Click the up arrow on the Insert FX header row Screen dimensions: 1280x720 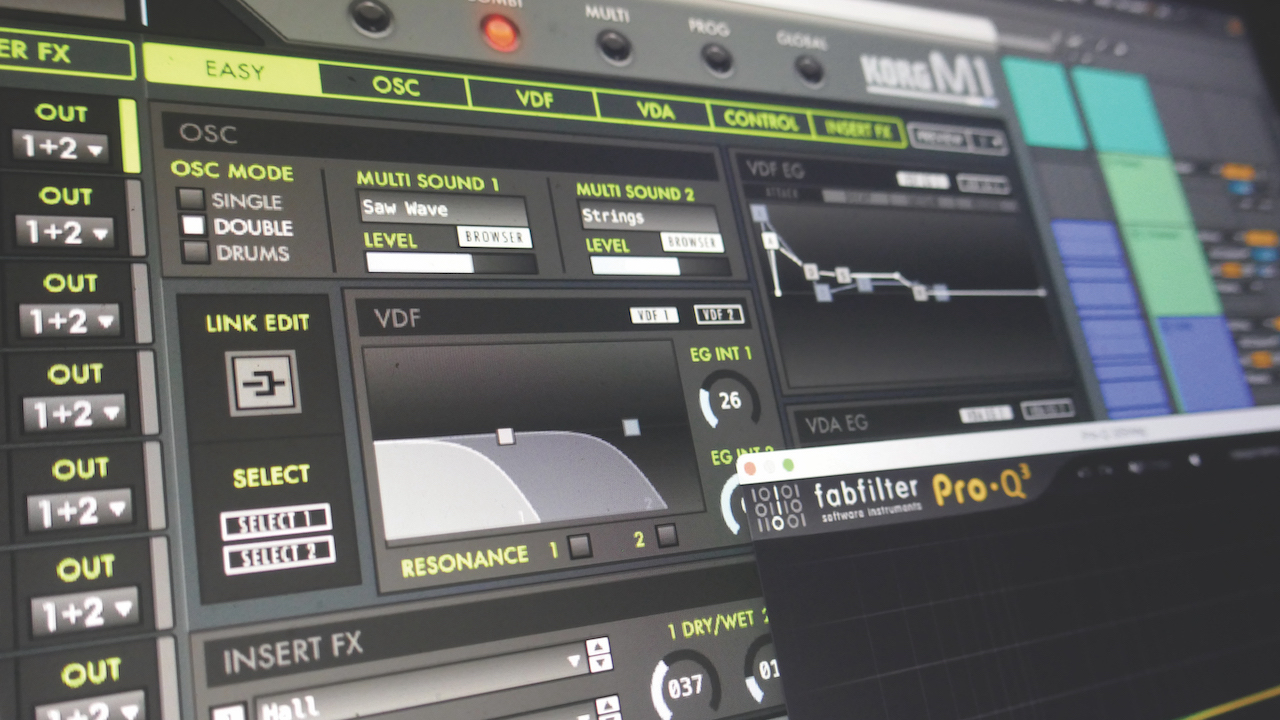[598, 645]
